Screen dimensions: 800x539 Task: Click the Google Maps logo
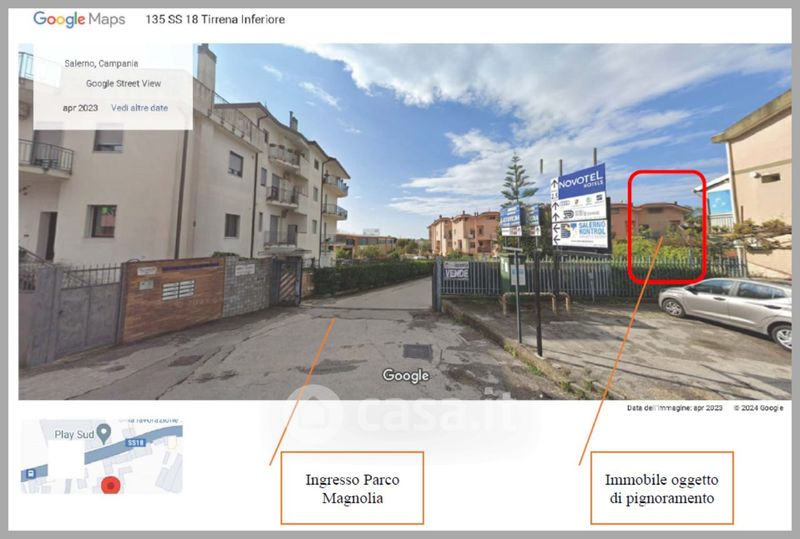tap(79, 19)
